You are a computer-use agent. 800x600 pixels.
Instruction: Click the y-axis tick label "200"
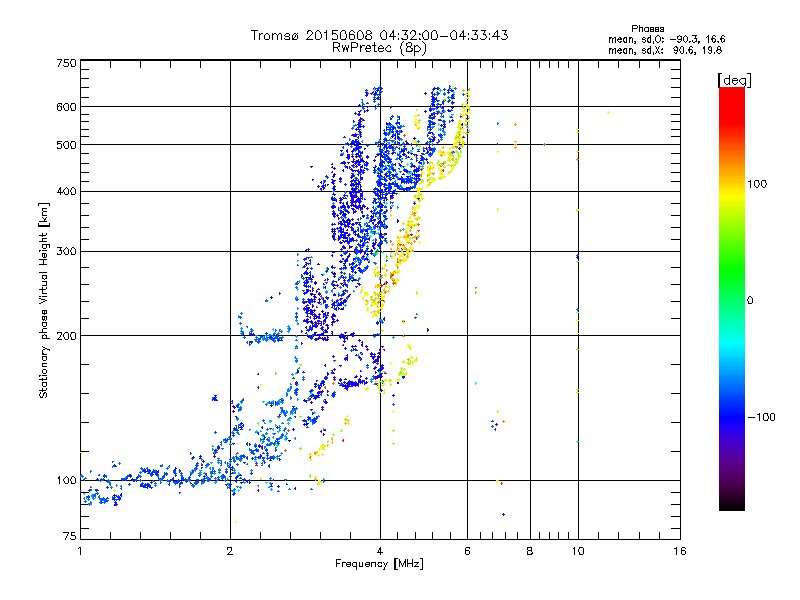(66, 336)
